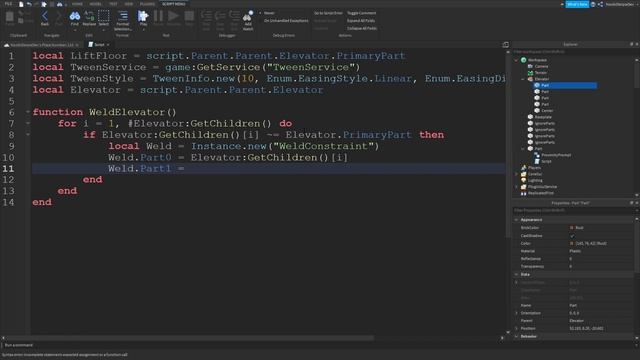Click Expand All Folds
Screen dimensions: 640x360
point(361,21)
